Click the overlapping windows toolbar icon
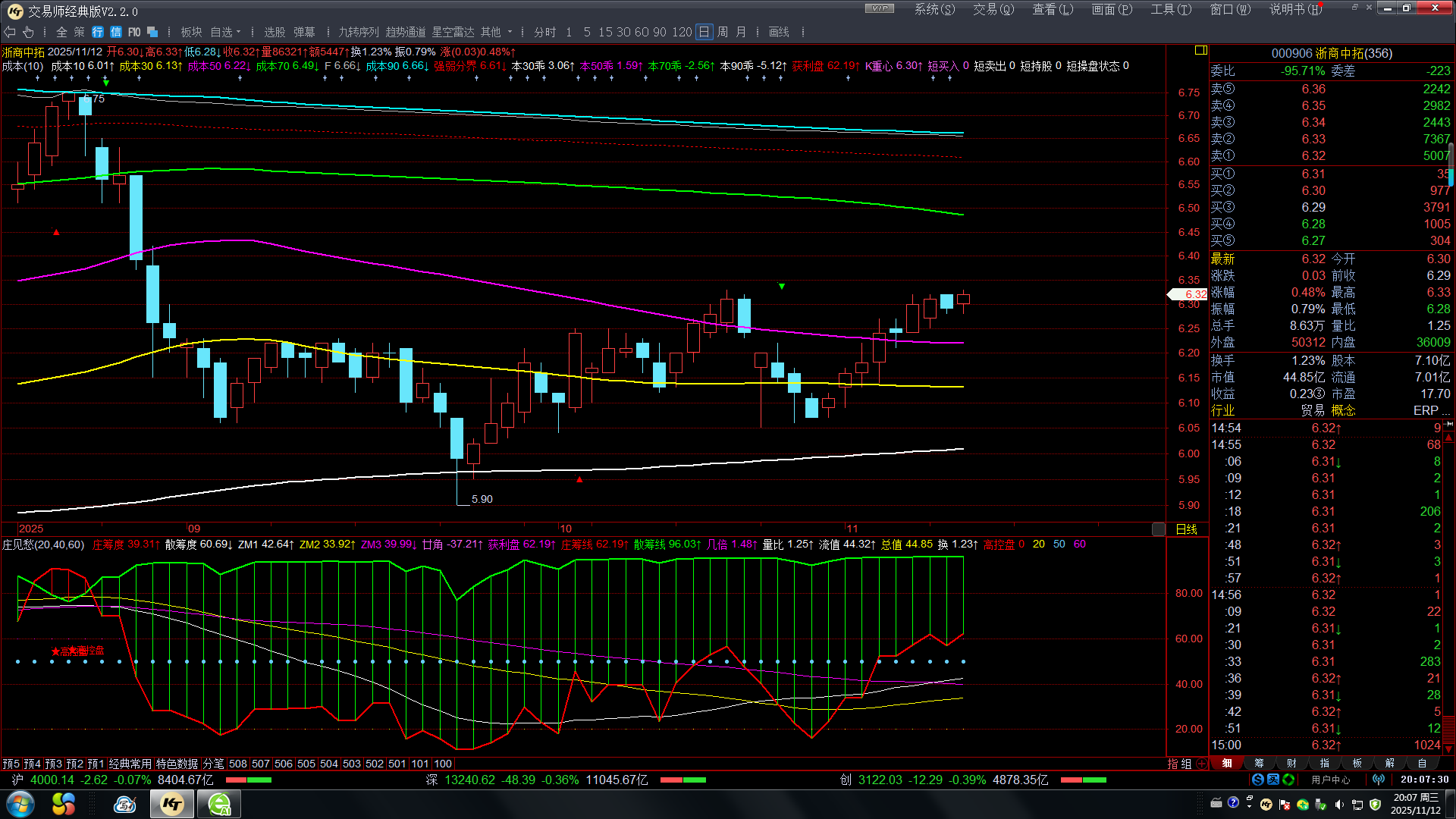 152,32
